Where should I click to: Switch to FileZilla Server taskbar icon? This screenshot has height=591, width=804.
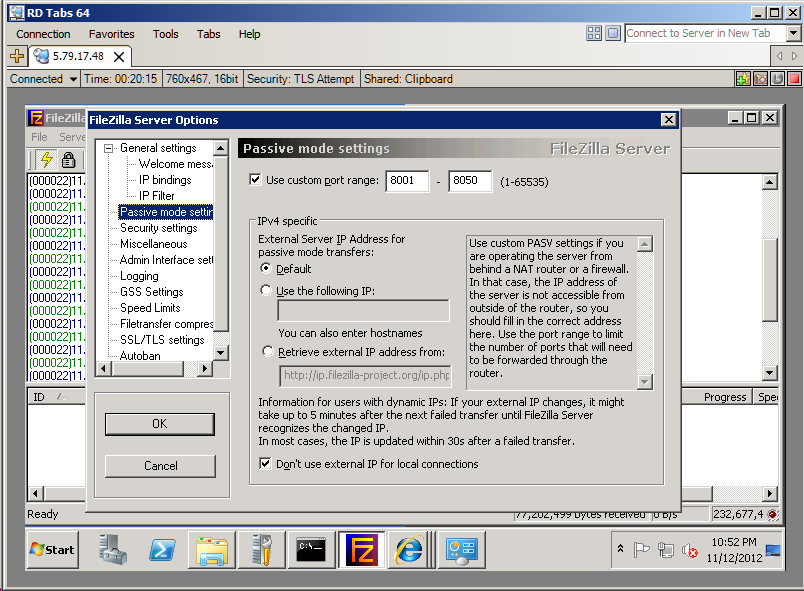(x=361, y=550)
